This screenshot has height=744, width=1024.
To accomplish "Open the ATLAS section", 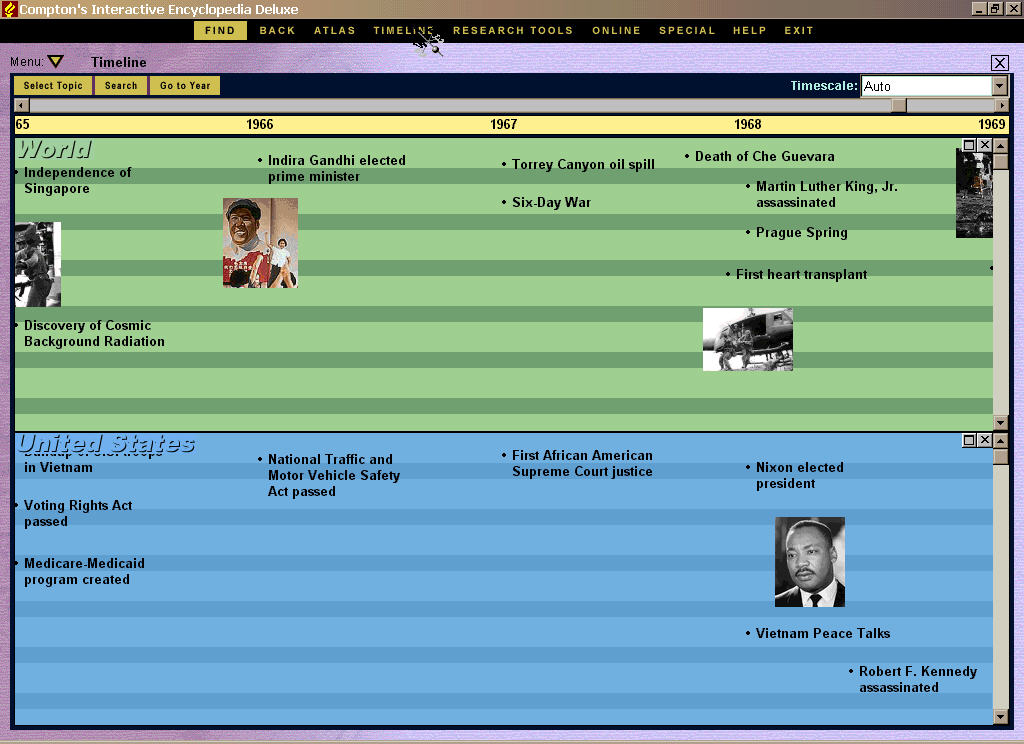I will (334, 30).
